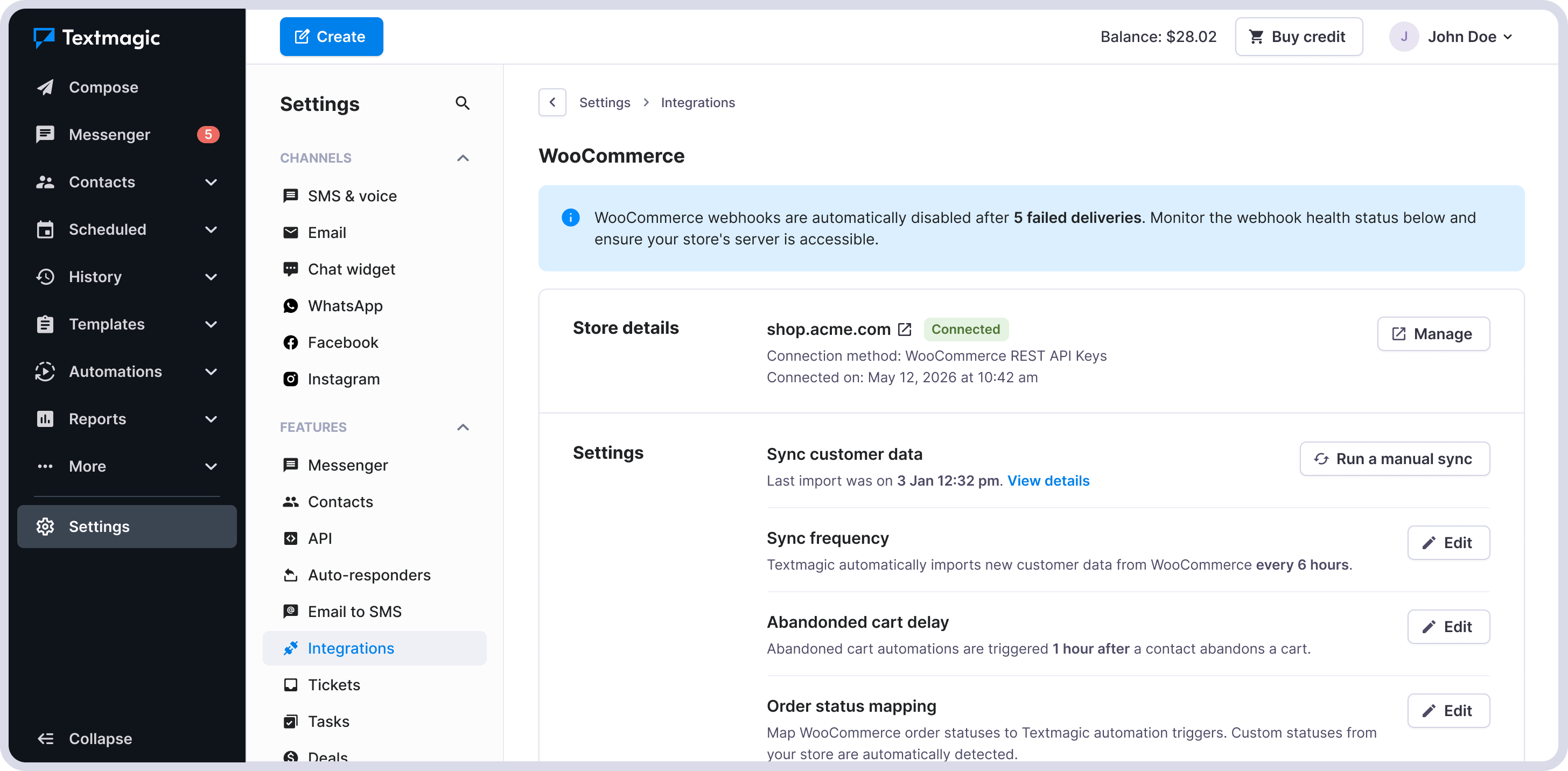The image size is (1568, 771).
Task: Expand the Contacts menu chevron in dark sidebar
Action: [211, 182]
